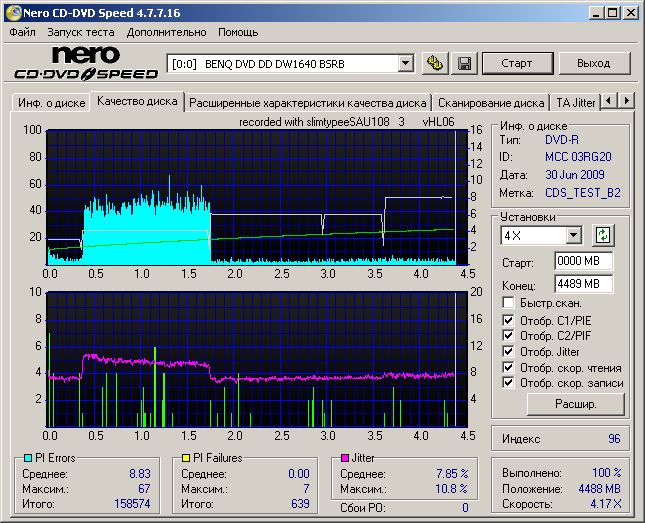Viewport: 645px width, 523px height.
Task: Click the Nero CD-DVD Speed logo
Action: pyautogui.click(x=85, y=63)
